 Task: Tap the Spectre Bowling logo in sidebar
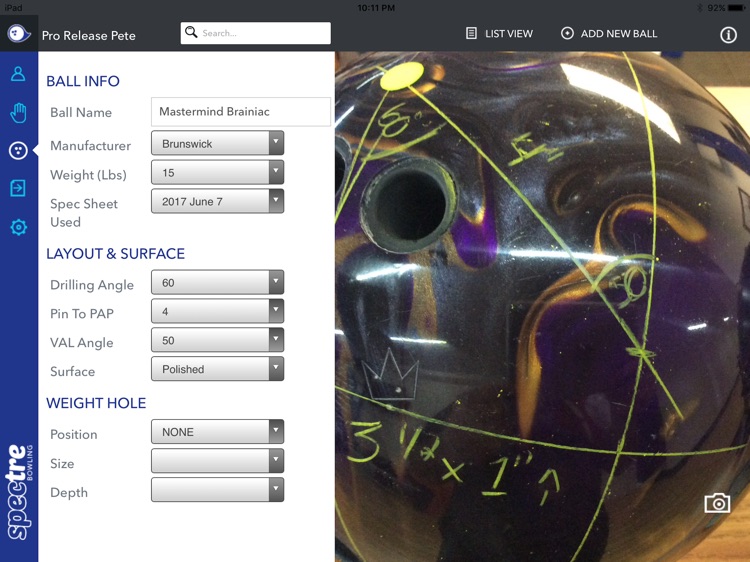coord(20,492)
